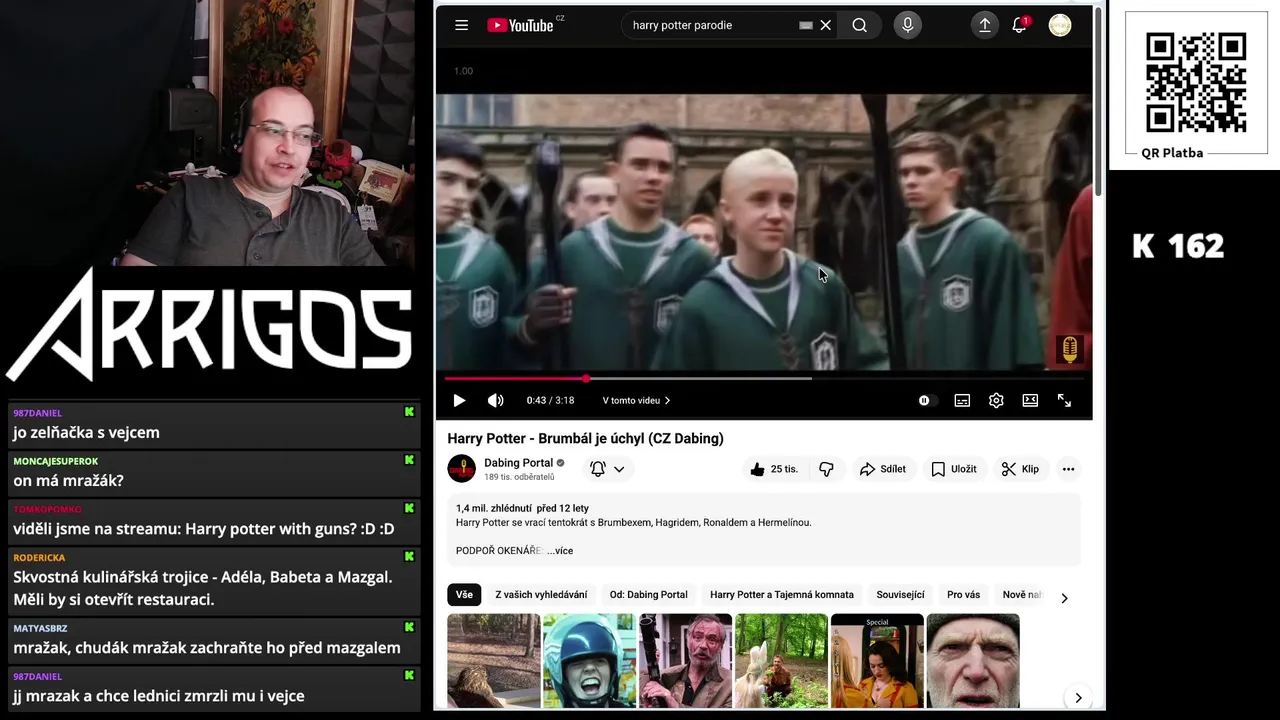Click chat username MATYASBRZ
This screenshot has width=1280, height=720.
(x=40, y=628)
